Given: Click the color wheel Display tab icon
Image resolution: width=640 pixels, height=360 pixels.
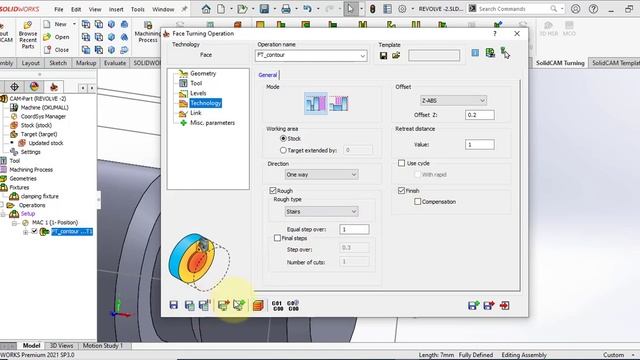Looking at the screenshot, I should (x=34, y=87).
